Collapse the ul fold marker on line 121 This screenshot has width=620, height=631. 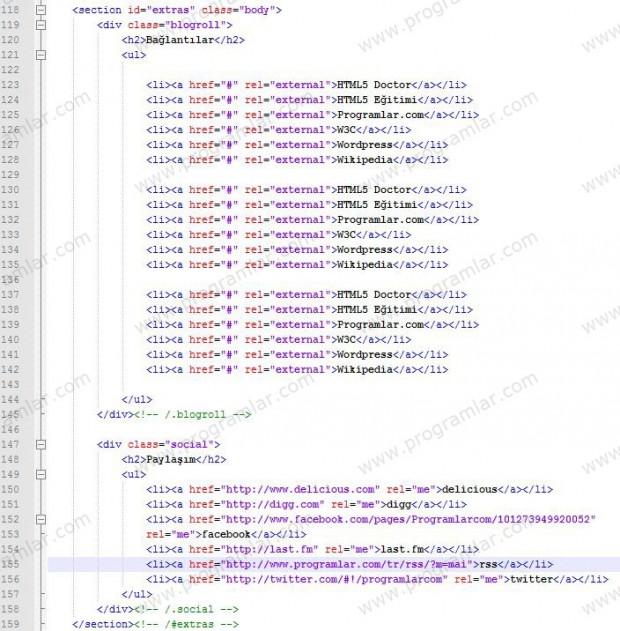point(41,55)
